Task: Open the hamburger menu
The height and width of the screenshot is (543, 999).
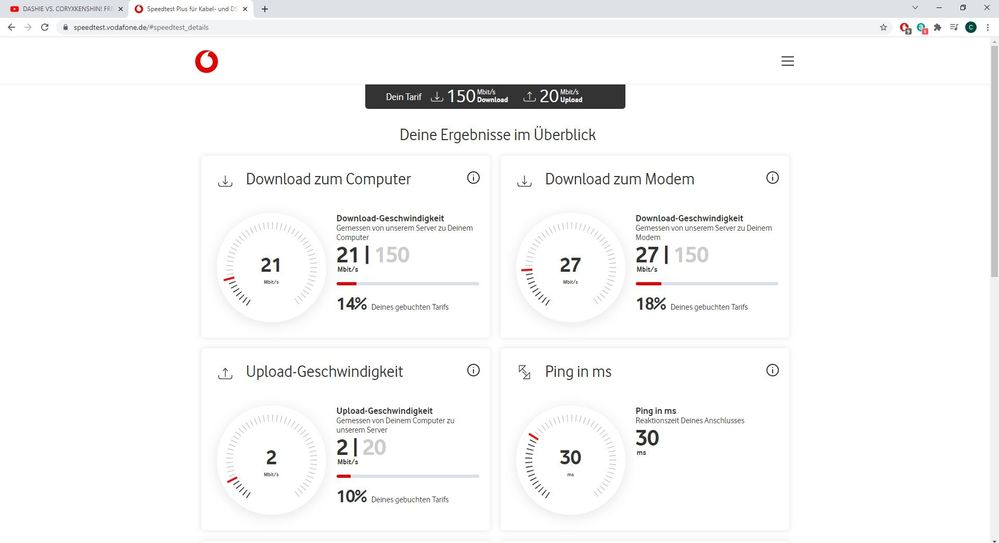Action: 787,61
